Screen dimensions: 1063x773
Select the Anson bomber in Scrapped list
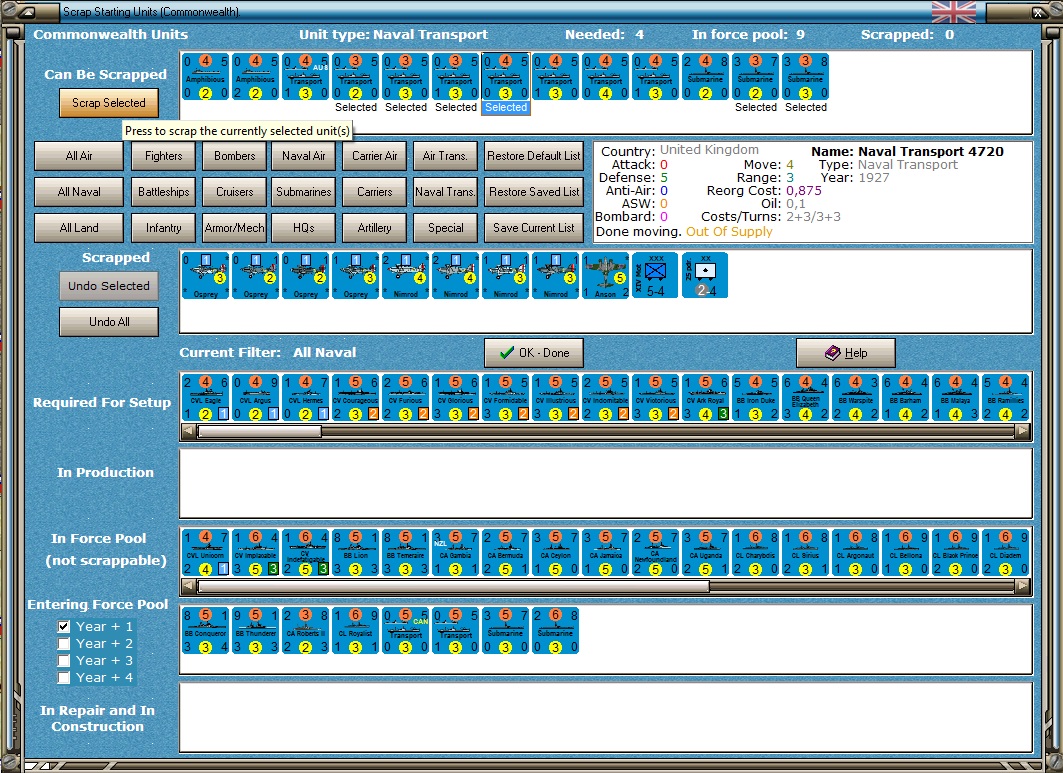[606, 275]
